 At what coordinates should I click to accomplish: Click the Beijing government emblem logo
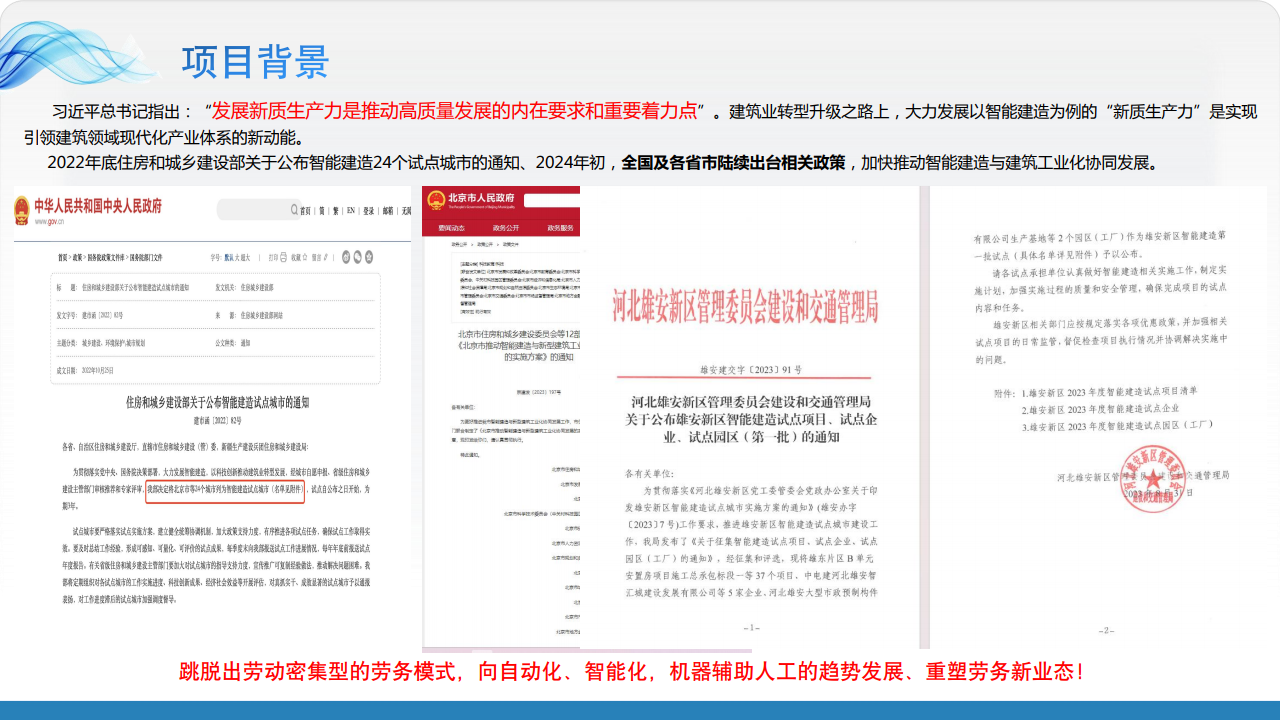coord(436,199)
